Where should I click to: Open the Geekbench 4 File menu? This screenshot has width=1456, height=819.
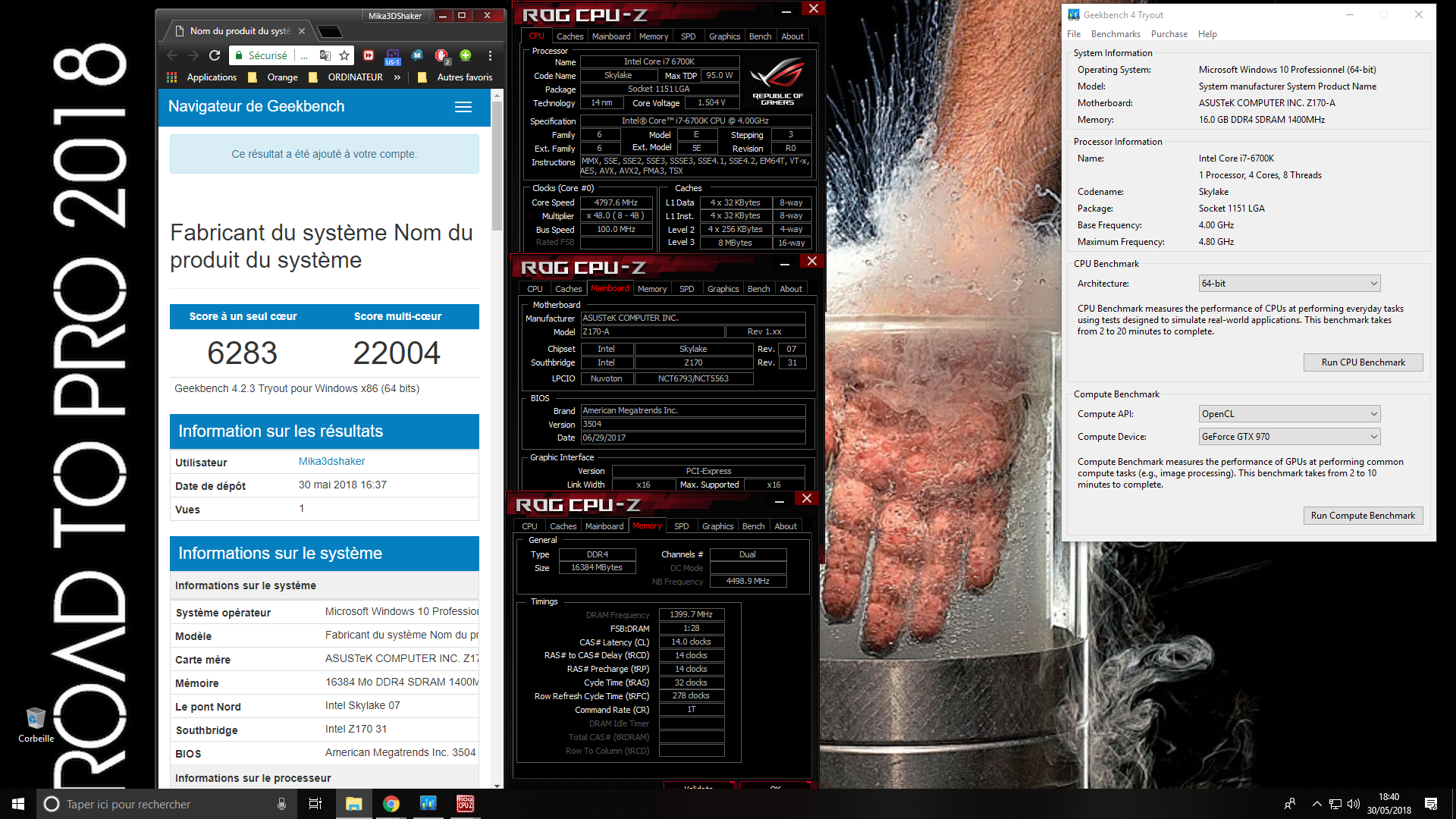(x=1074, y=34)
